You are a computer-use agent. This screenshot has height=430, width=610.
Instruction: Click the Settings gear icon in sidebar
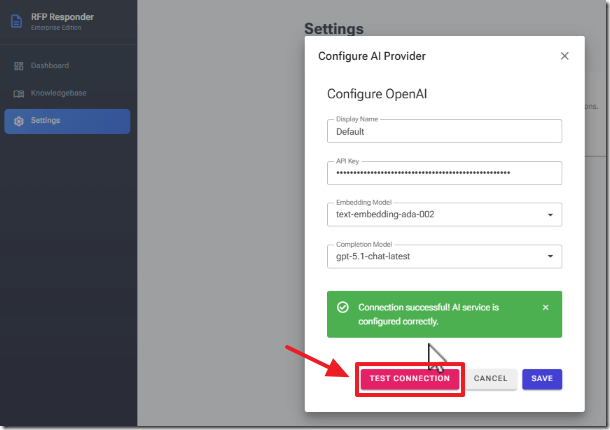click(17, 121)
